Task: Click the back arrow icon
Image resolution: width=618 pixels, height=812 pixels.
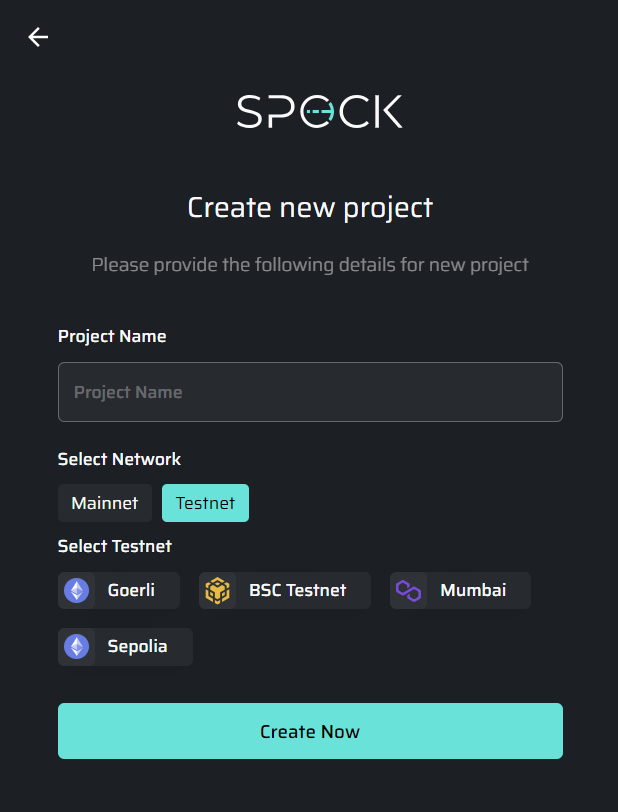Action: [x=38, y=37]
